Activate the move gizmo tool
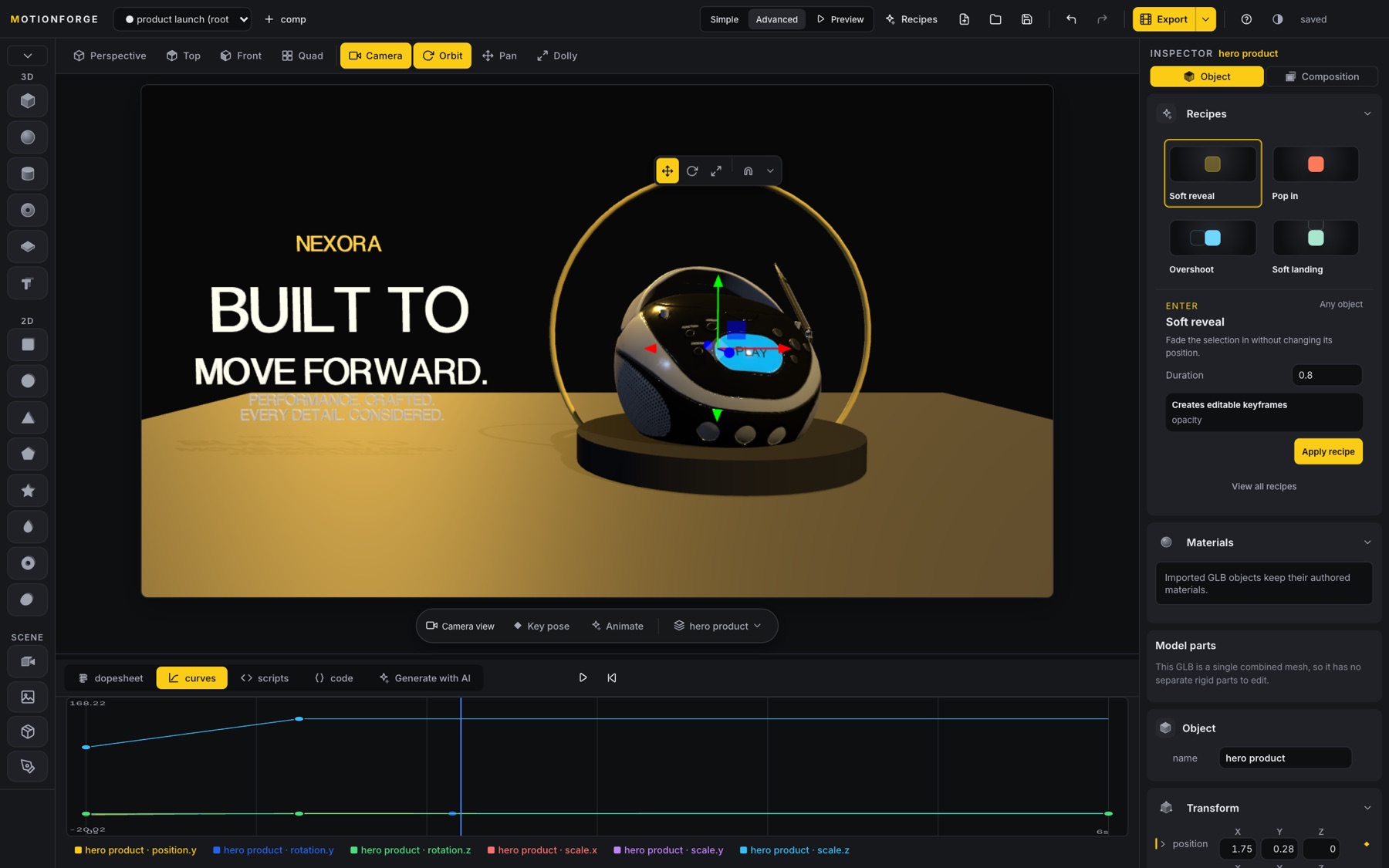Viewport: 1389px width, 868px height. (x=667, y=171)
